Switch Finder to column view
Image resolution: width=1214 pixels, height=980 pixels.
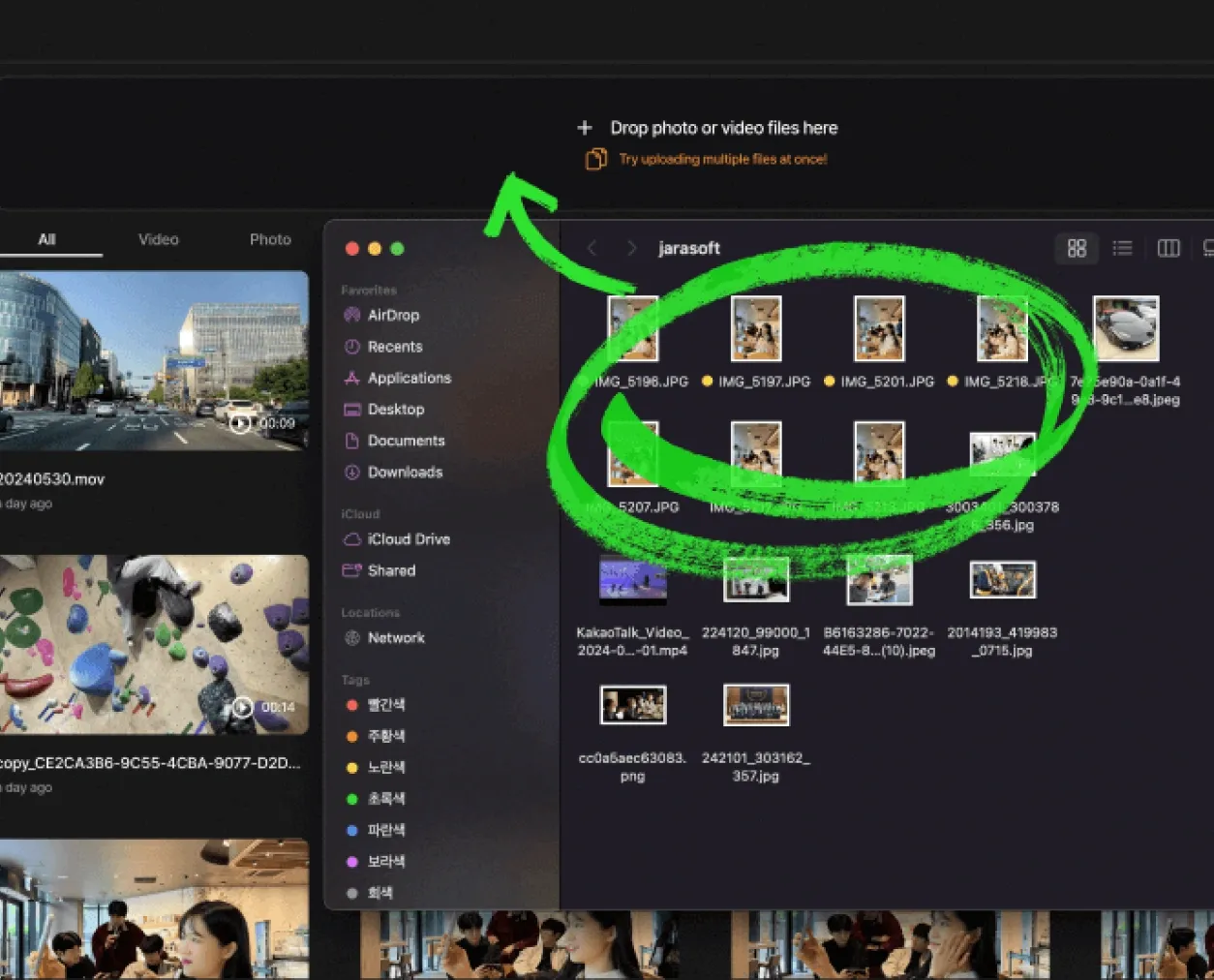(x=1168, y=249)
